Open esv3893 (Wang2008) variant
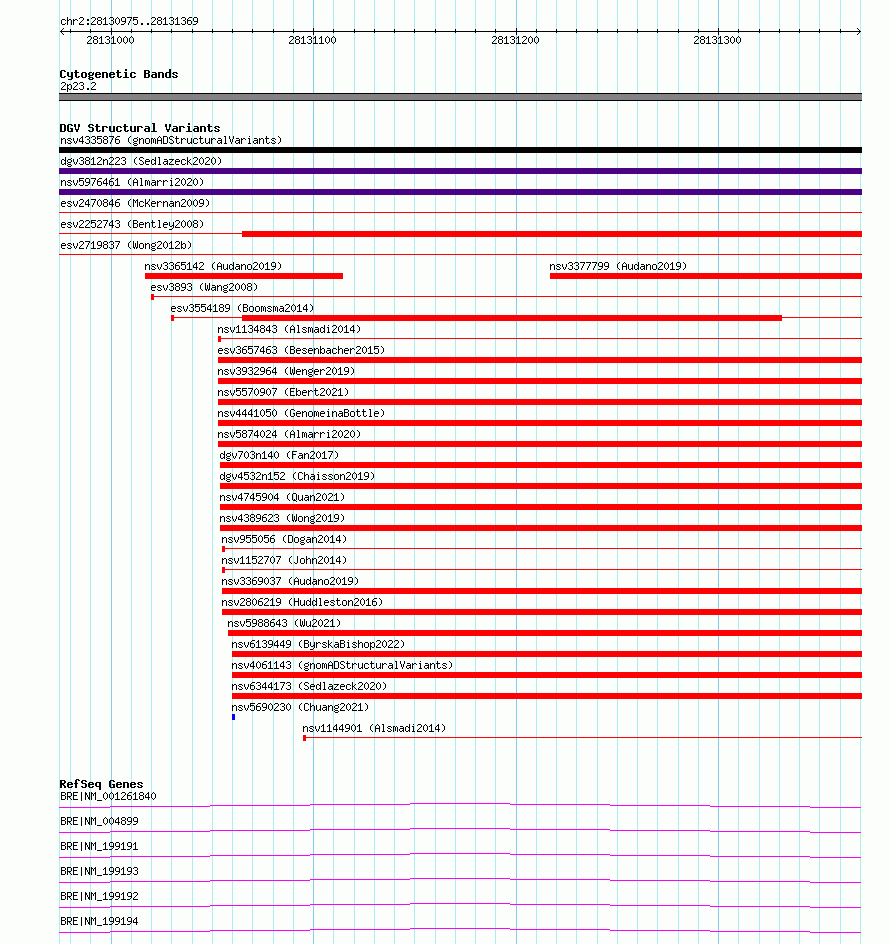 (204, 287)
